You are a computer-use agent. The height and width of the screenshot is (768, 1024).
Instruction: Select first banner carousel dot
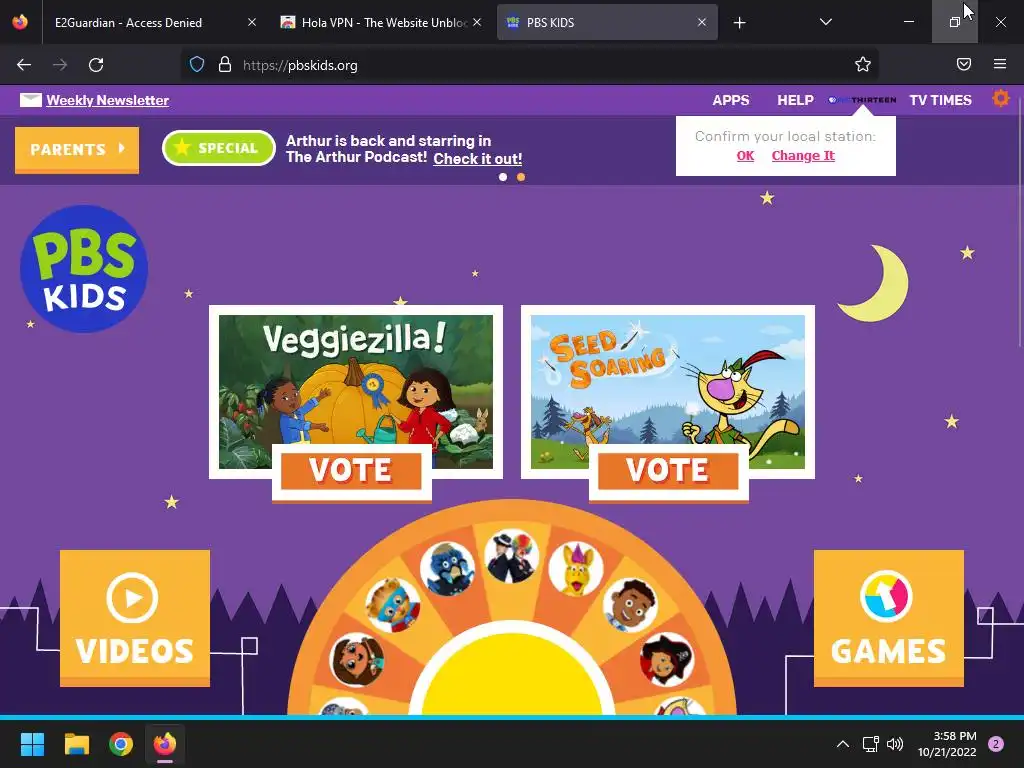[503, 177]
